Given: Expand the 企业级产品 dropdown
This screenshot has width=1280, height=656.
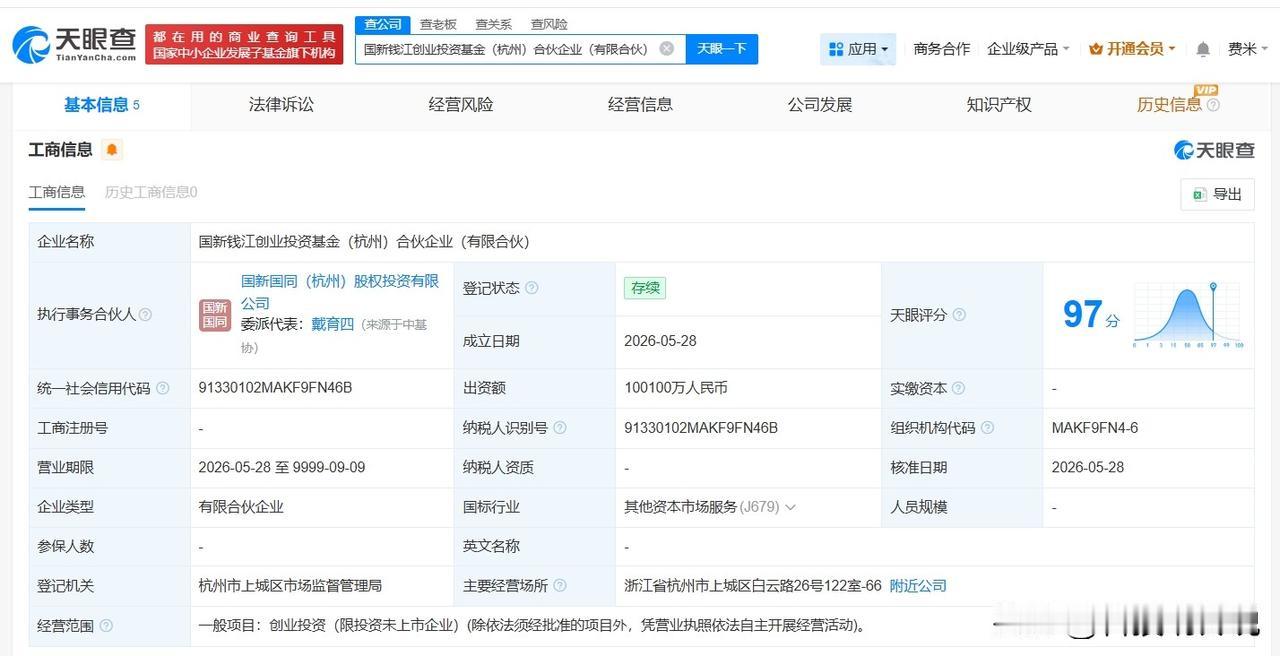Looking at the screenshot, I should (1028, 49).
